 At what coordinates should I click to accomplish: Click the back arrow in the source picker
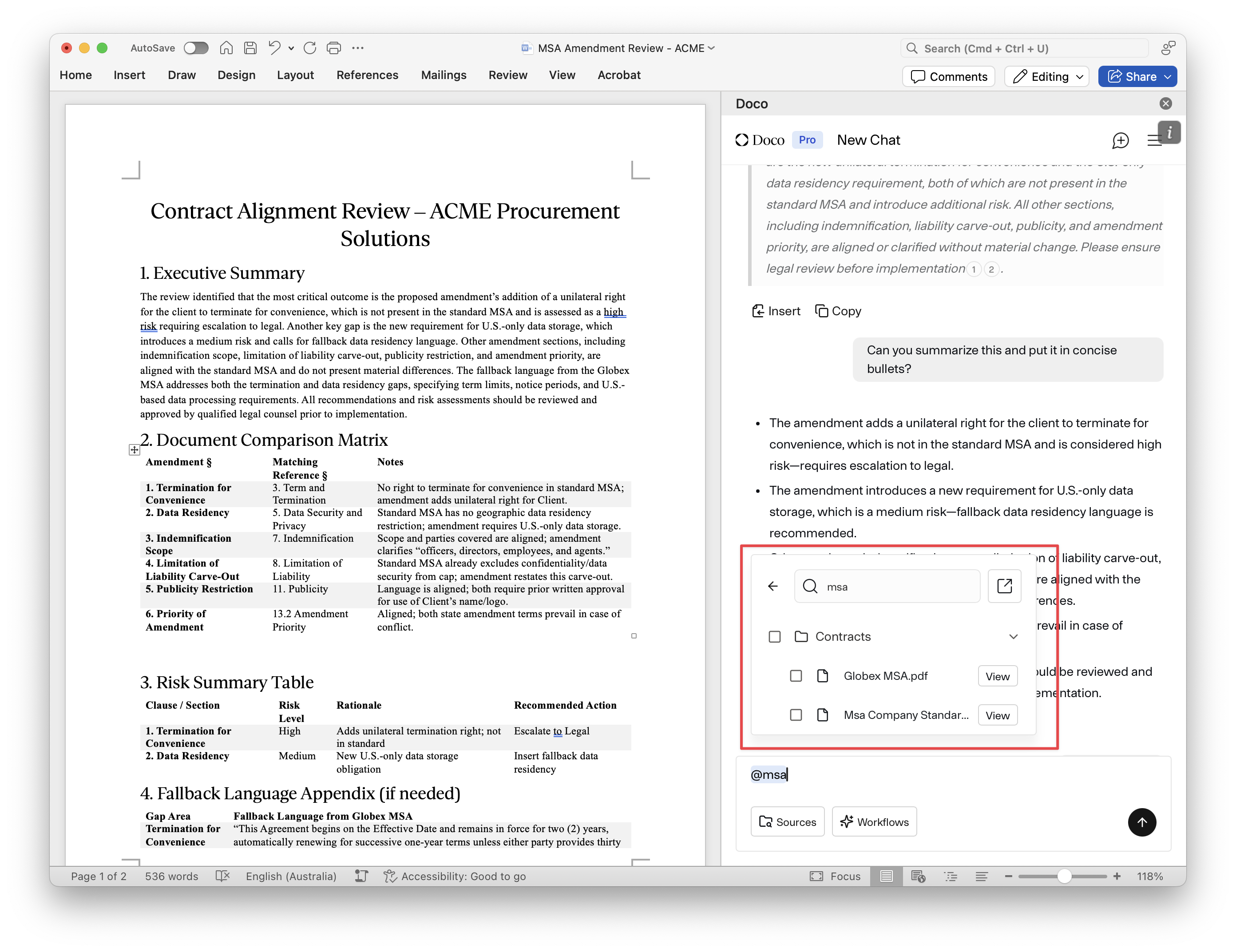(773, 586)
